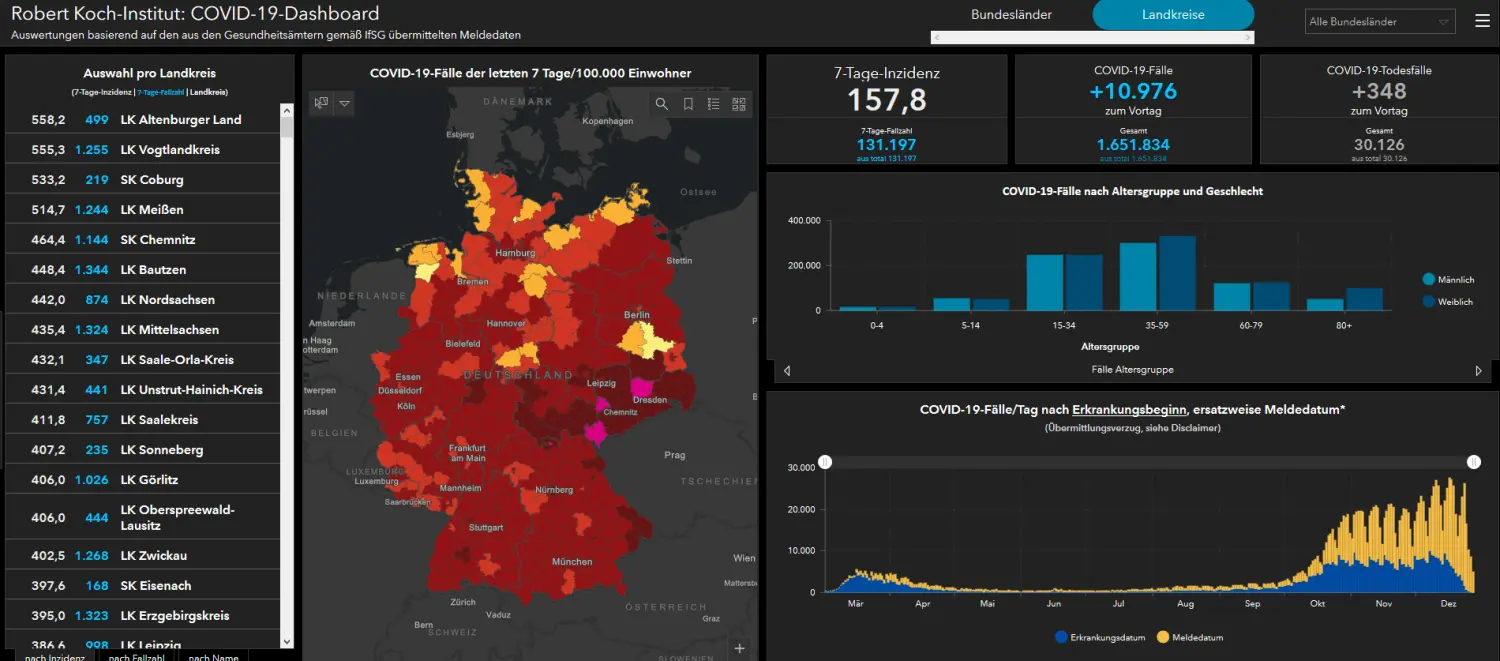This screenshot has width=1500, height=661.
Task: Select LK Altenburger Land in list
Action: [143, 120]
